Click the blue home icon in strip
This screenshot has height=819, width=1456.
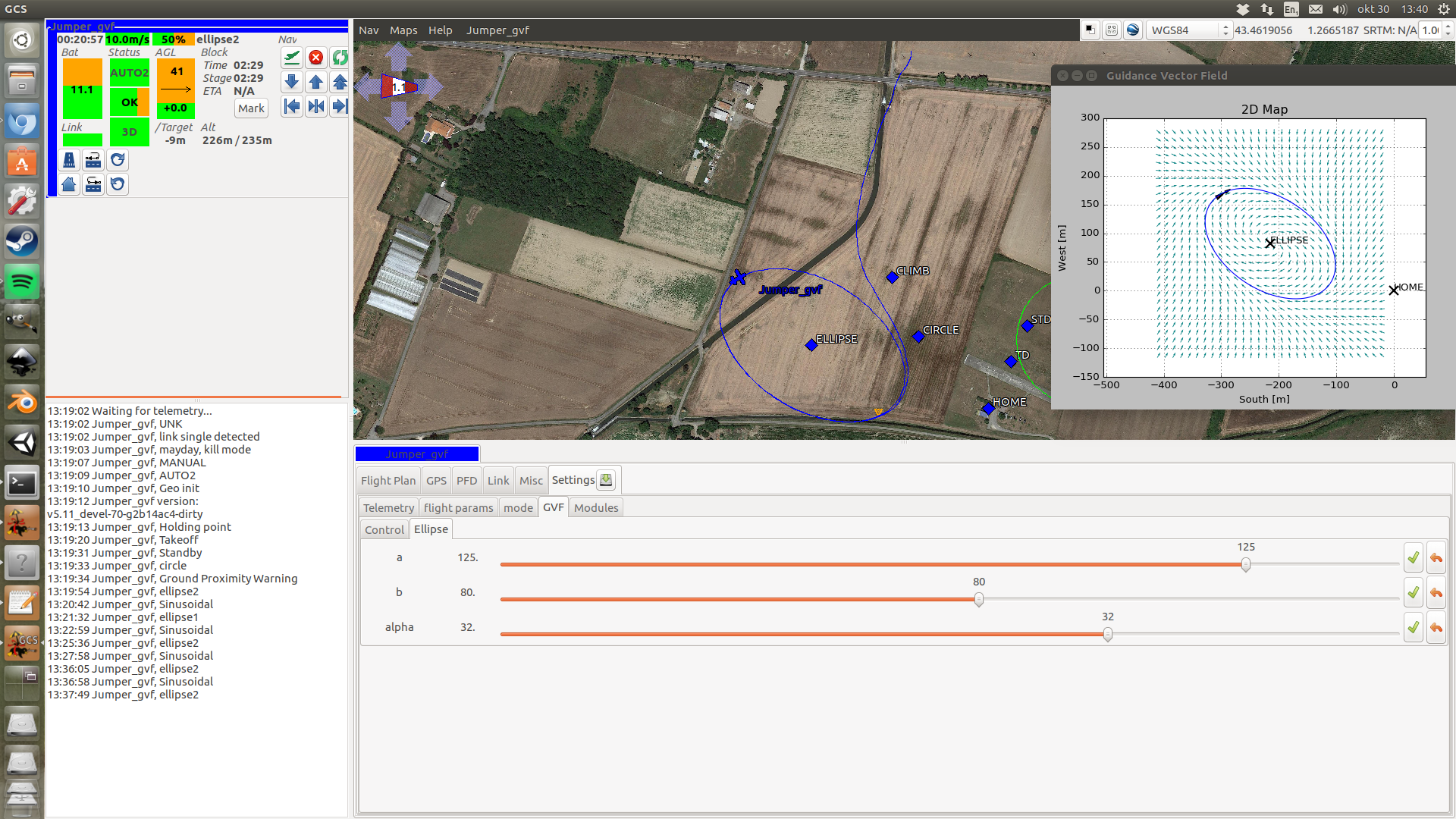click(69, 184)
